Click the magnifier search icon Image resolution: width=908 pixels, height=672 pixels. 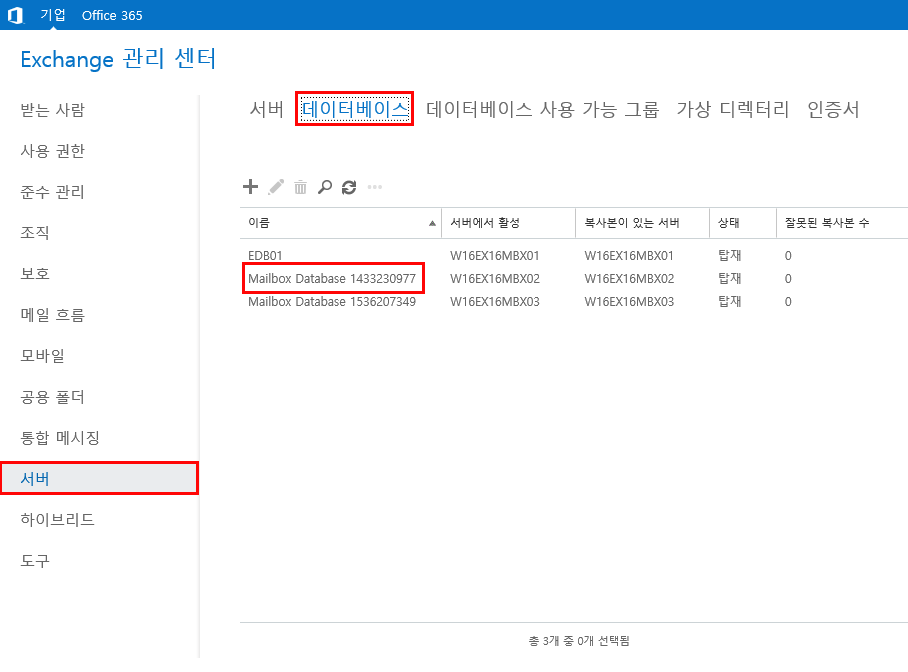(325, 187)
